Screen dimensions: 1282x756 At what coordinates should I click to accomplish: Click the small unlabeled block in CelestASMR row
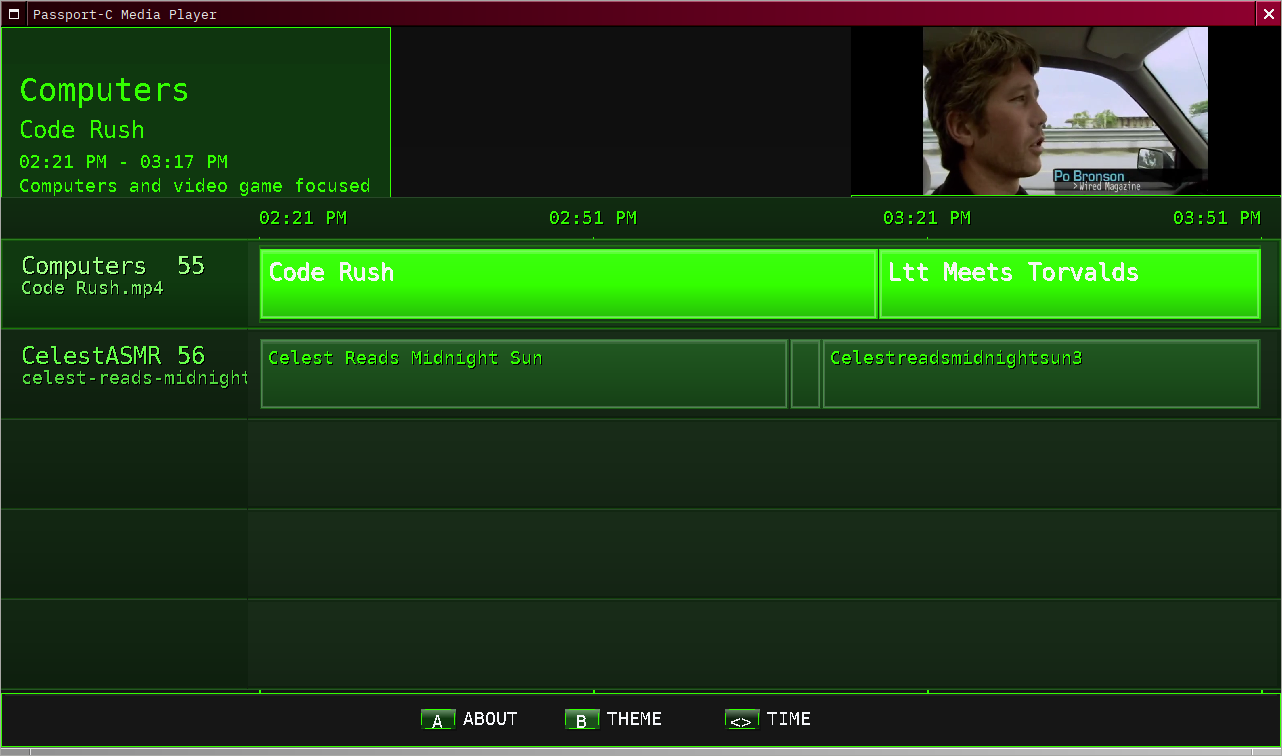pos(805,374)
